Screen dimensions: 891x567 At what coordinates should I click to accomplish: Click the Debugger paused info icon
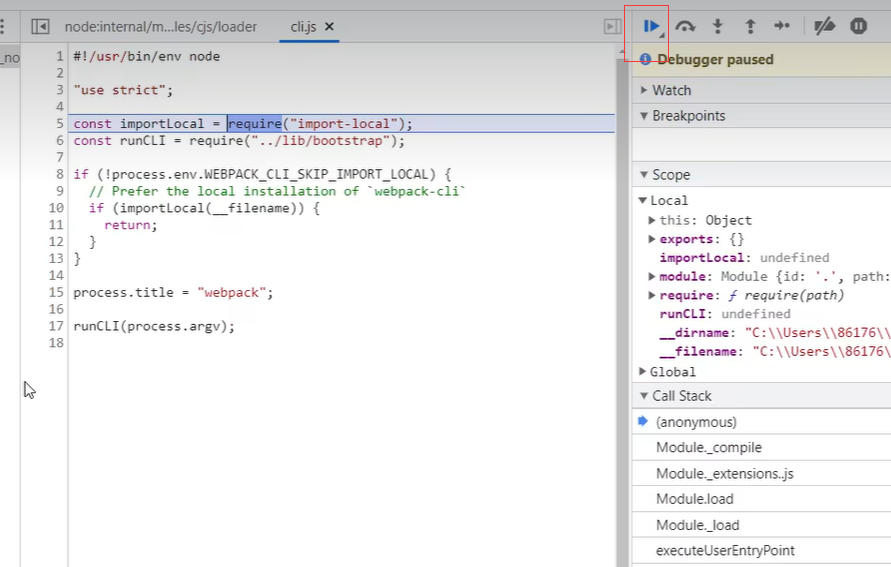click(645, 59)
